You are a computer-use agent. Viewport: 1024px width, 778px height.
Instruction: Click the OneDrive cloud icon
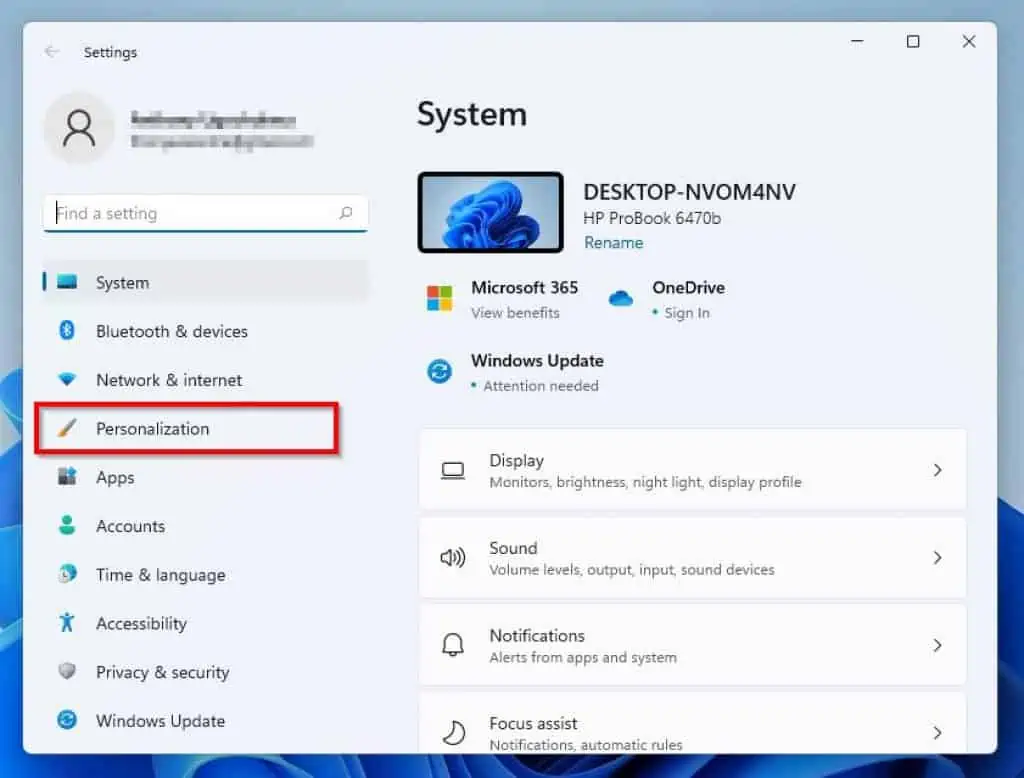tap(621, 298)
